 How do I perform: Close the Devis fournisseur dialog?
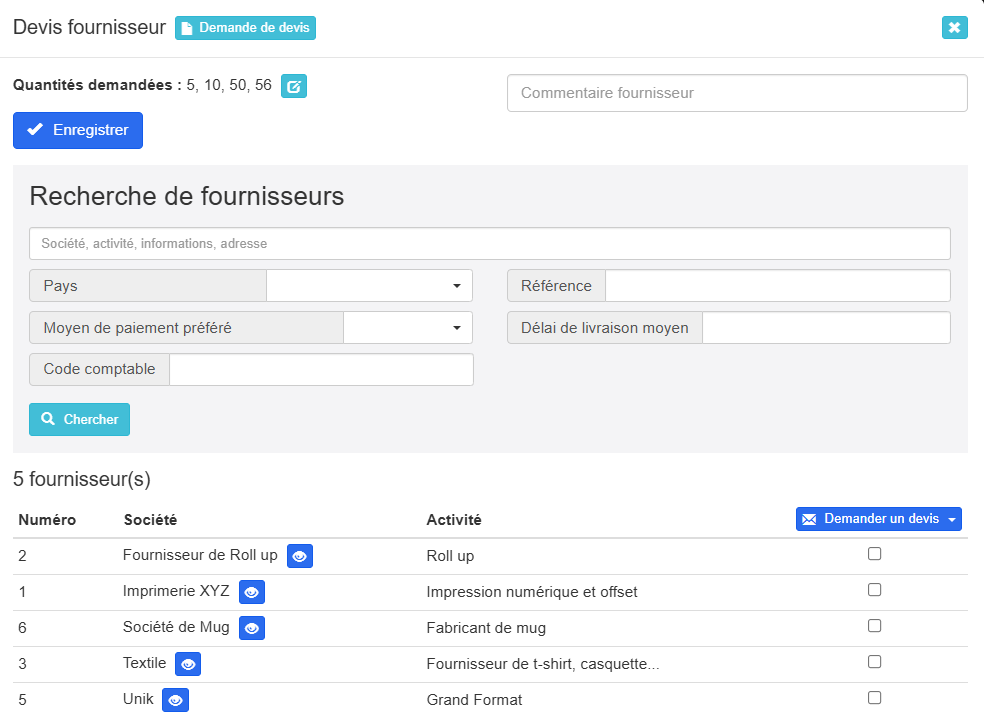(954, 28)
